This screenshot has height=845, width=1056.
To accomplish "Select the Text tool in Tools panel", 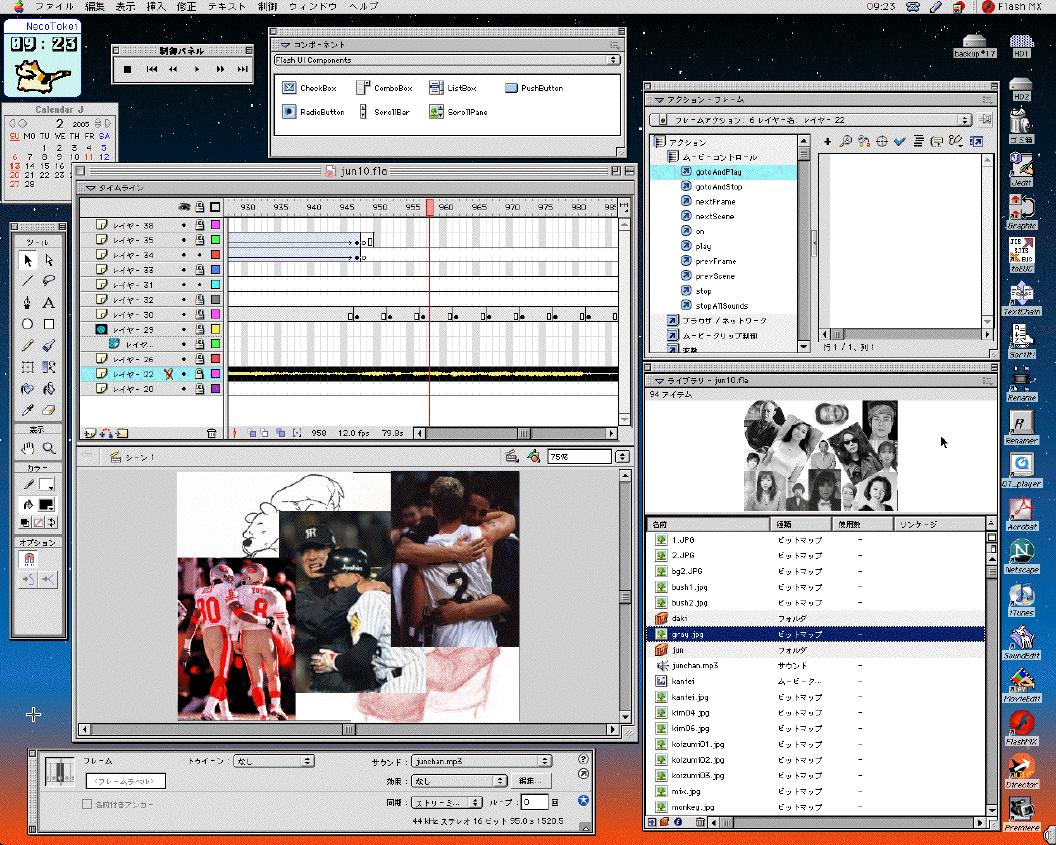I will pyautogui.click(x=48, y=303).
